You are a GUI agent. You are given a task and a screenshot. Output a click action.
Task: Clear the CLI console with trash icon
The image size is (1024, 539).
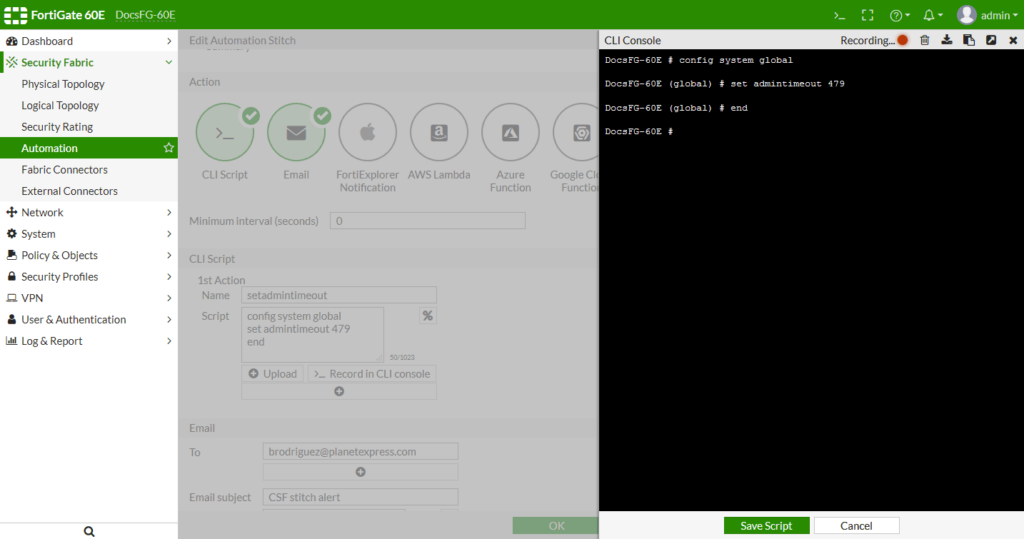click(x=924, y=40)
